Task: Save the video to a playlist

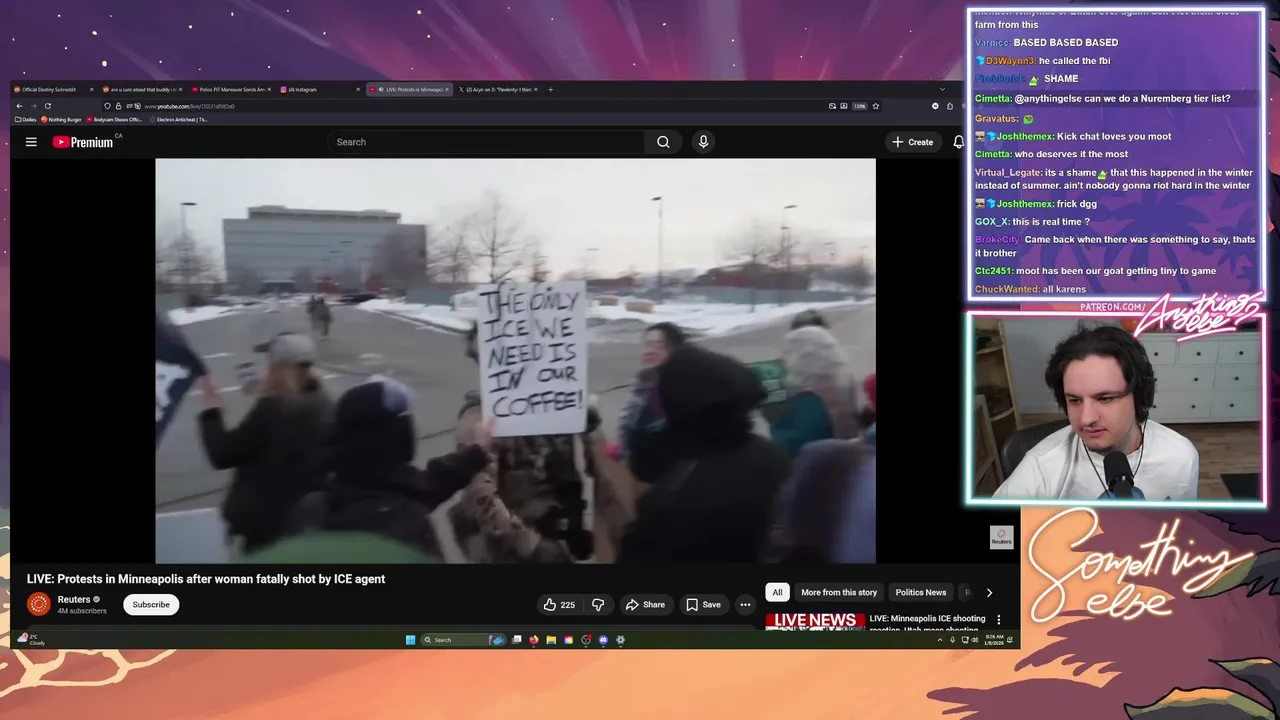Action: pos(702,604)
